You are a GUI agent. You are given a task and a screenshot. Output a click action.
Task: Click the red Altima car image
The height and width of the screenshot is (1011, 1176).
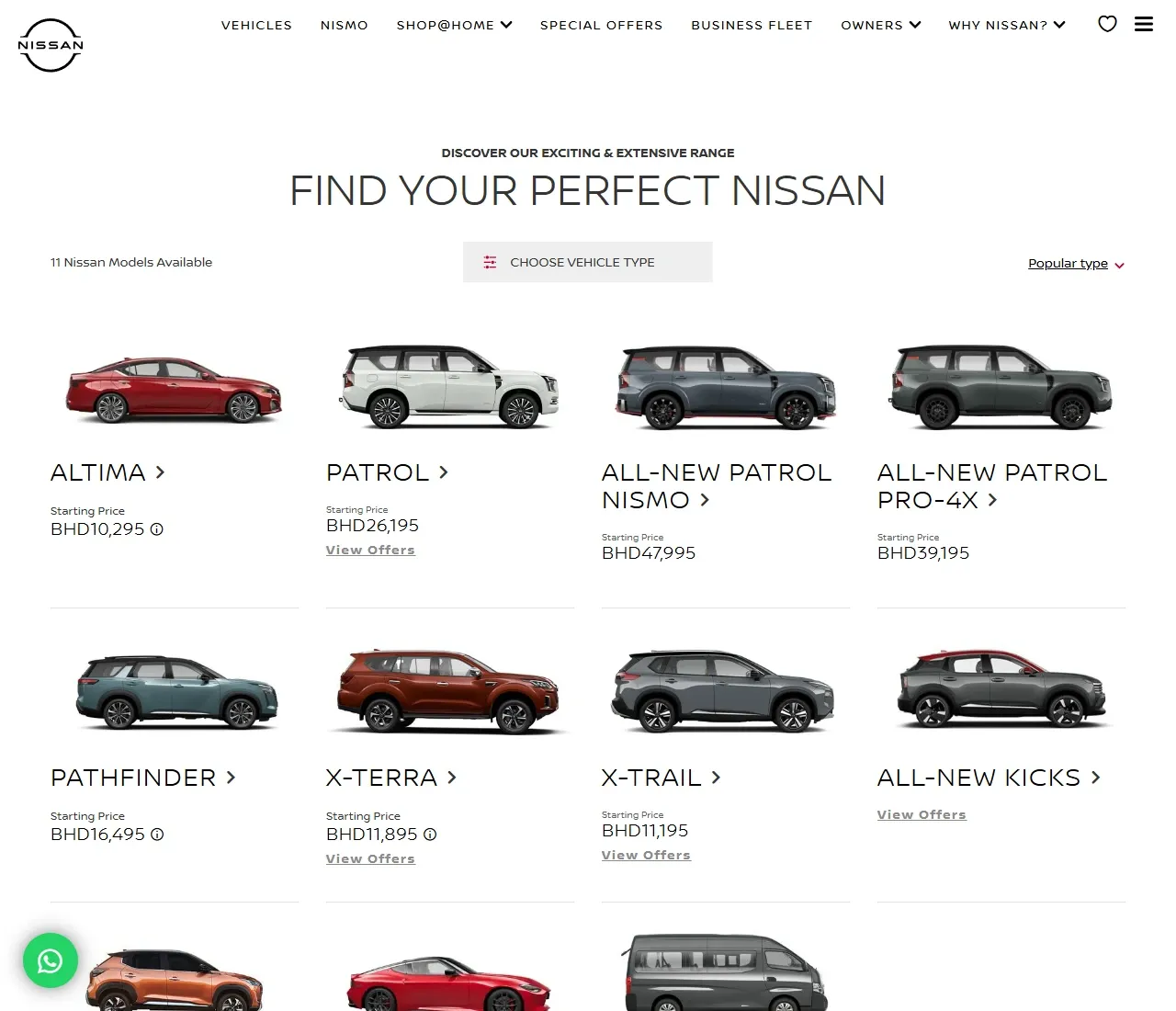pyautogui.click(x=175, y=390)
